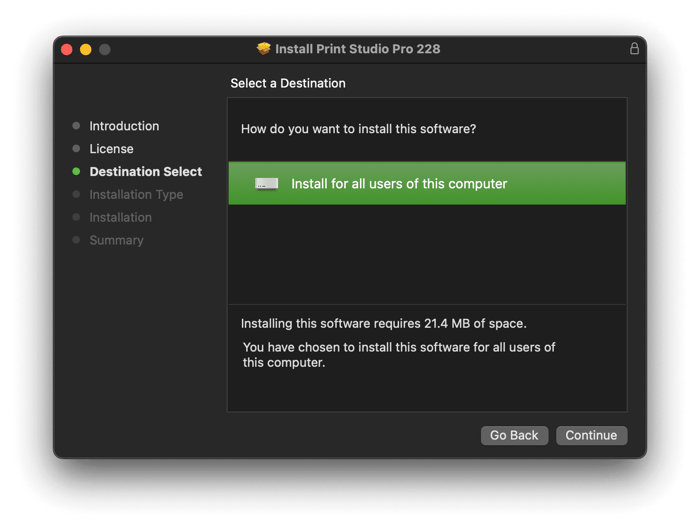Click the bullet dot beside License
700x529 pixels.
[x=76, y=149]
